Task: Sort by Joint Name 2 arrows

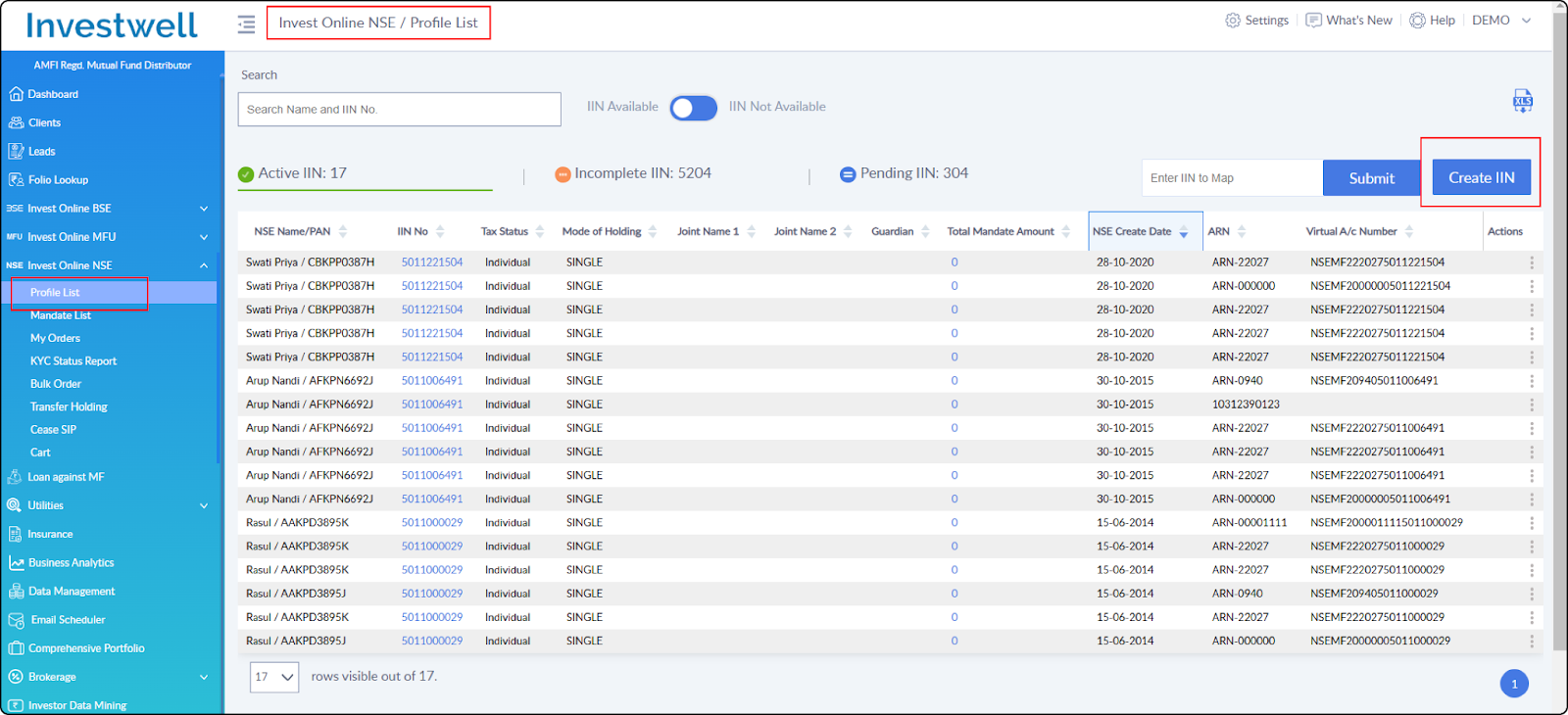Action: coord(848,231)
